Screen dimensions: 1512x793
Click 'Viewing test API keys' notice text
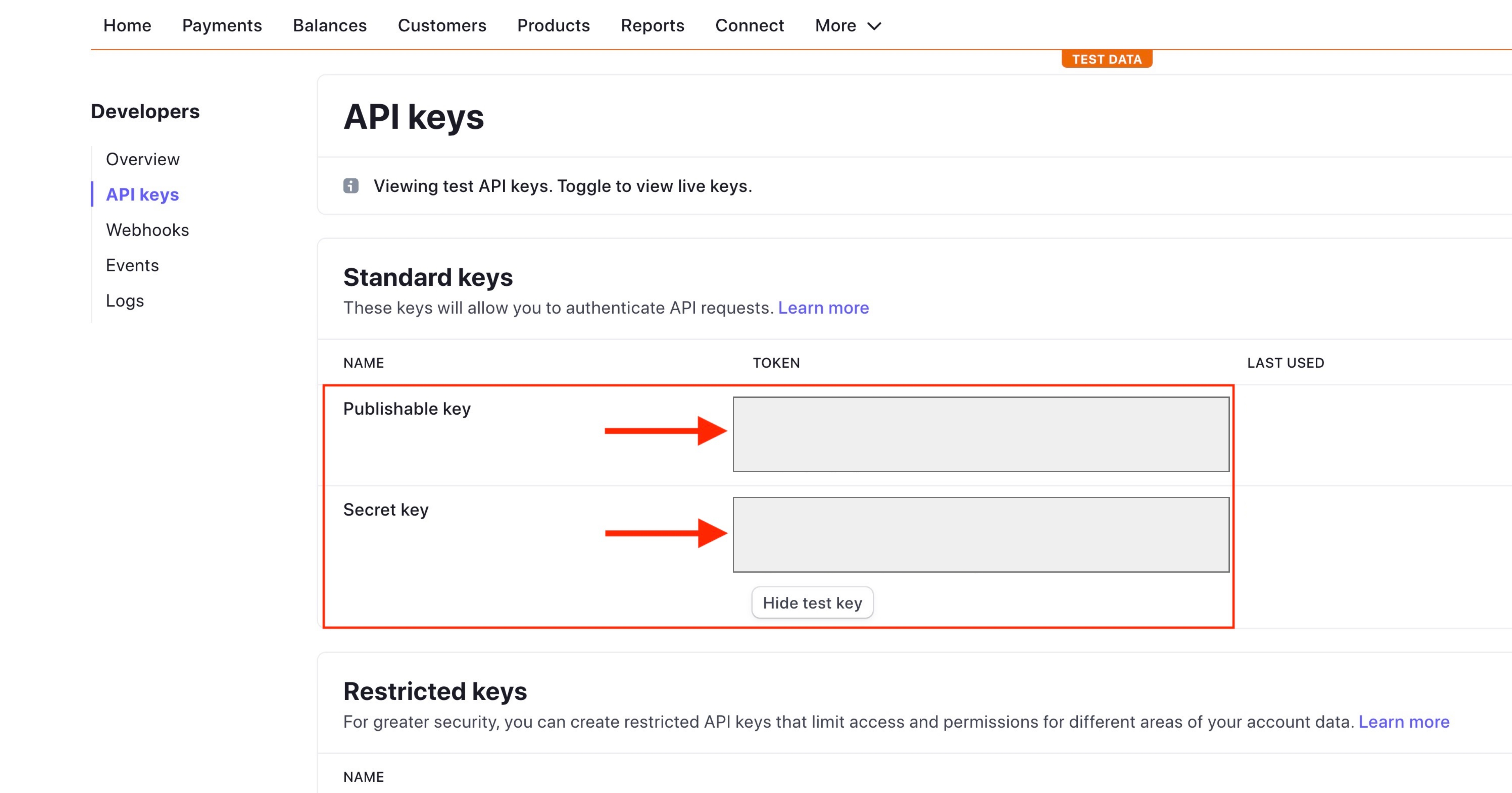(562, 186)
